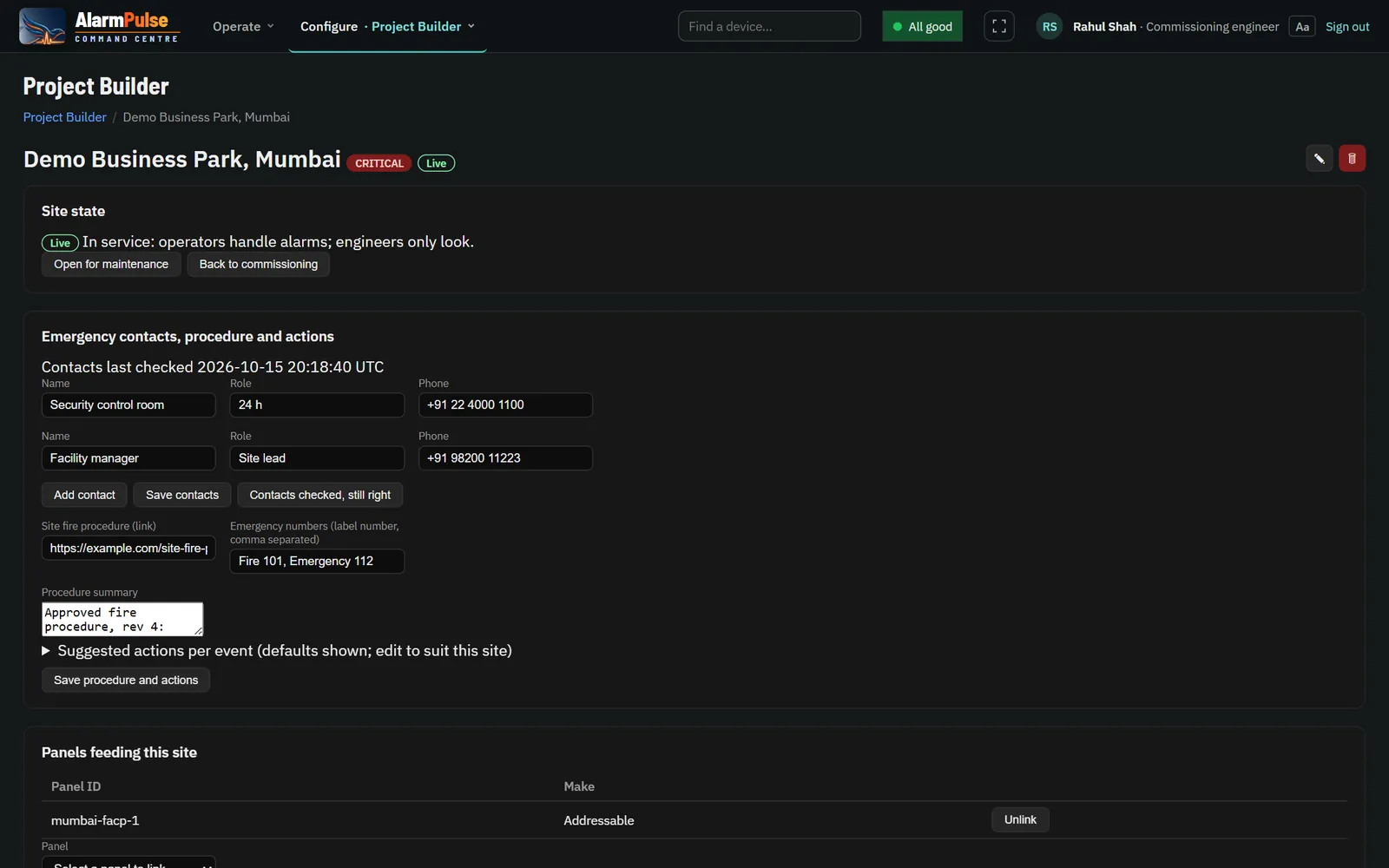Click Save contacts button
This screenshot has width=1389, height=868.
[x=182, y=495]
